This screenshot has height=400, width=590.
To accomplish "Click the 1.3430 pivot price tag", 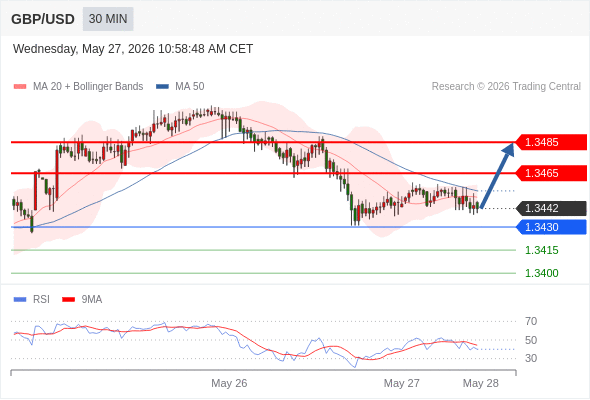I will coord(551,227).
